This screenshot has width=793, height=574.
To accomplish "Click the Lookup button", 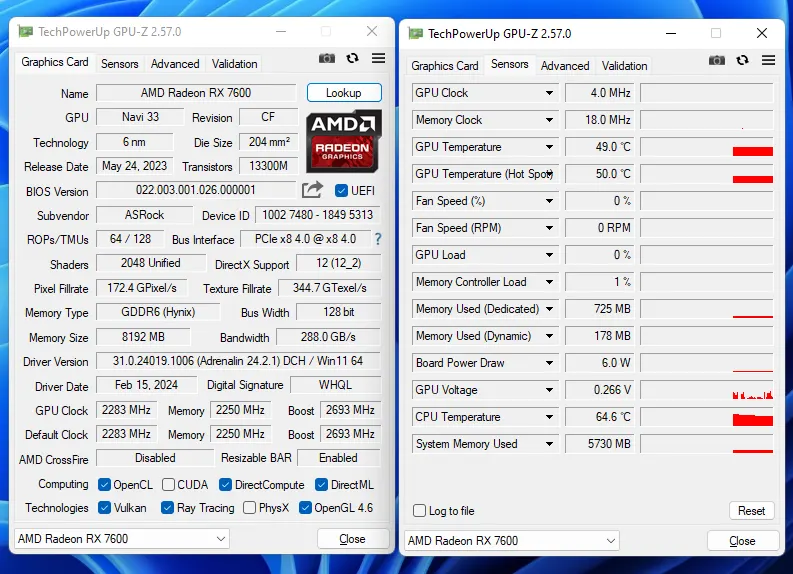I will [344, 93].
